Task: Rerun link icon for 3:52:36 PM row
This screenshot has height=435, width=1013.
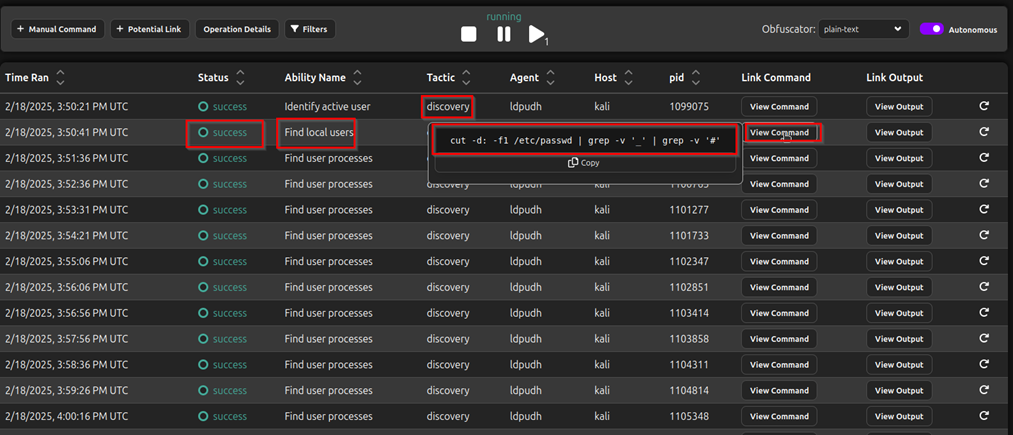Action: (x=984, y=184)
